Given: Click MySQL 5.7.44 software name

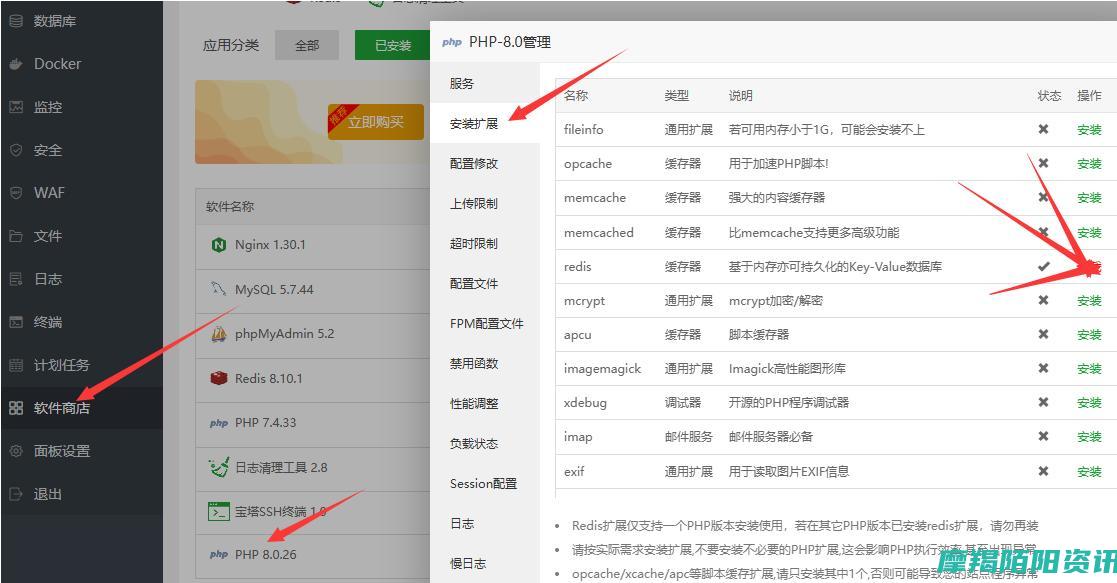Looking at the screenshot, I should click(274, 289).
